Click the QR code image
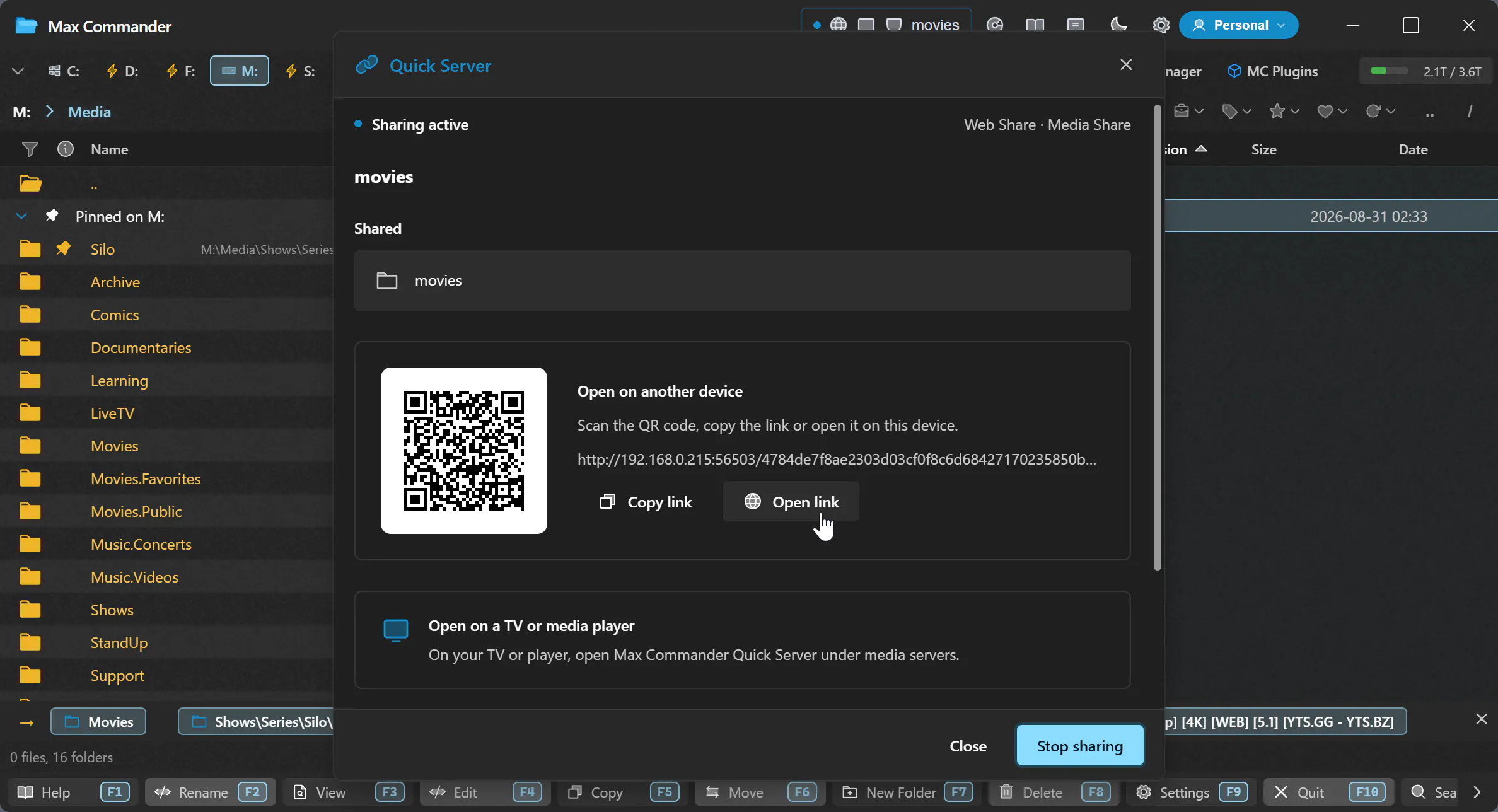 coord(464,451)
